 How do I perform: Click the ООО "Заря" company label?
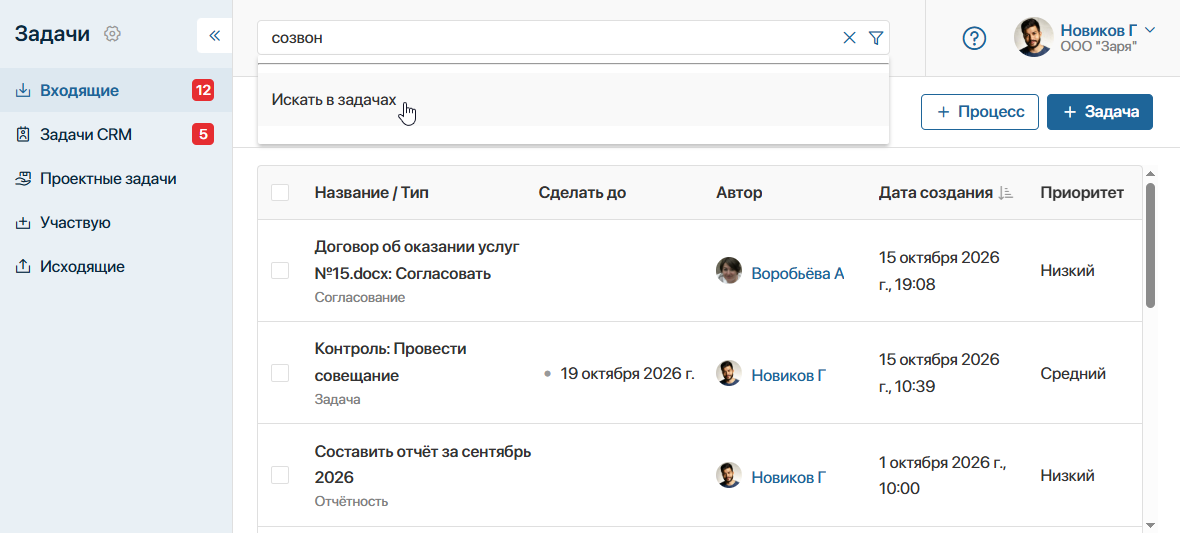[x=1099, y=47]
